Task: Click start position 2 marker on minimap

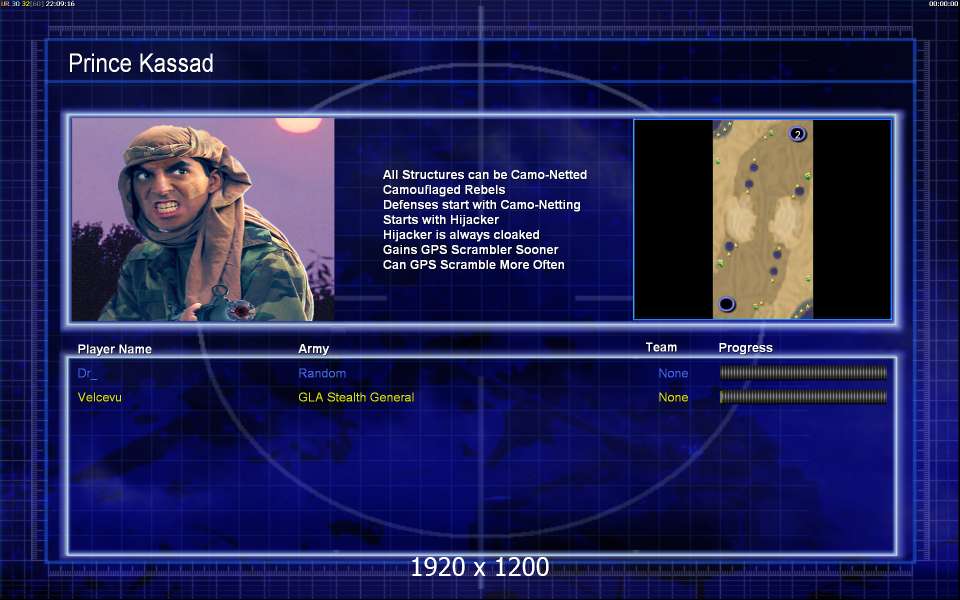Action: click(797, 134)
